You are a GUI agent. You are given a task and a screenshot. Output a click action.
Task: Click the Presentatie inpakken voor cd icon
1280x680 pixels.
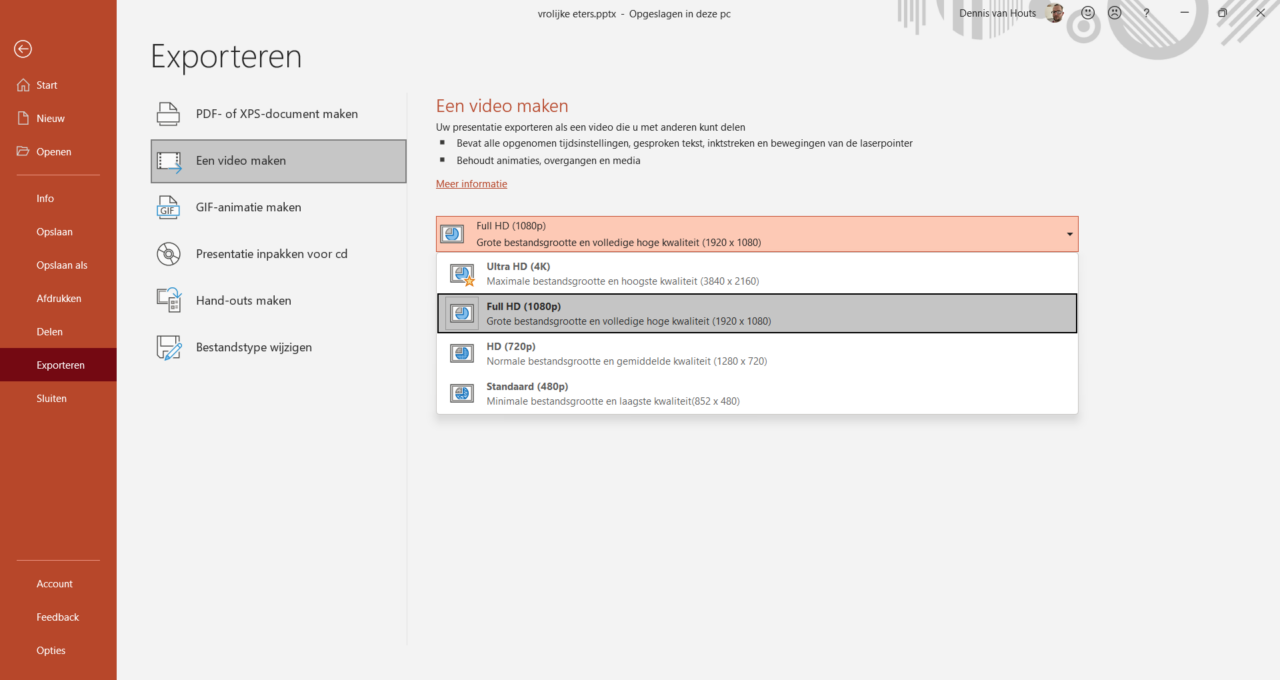point(168,253)
